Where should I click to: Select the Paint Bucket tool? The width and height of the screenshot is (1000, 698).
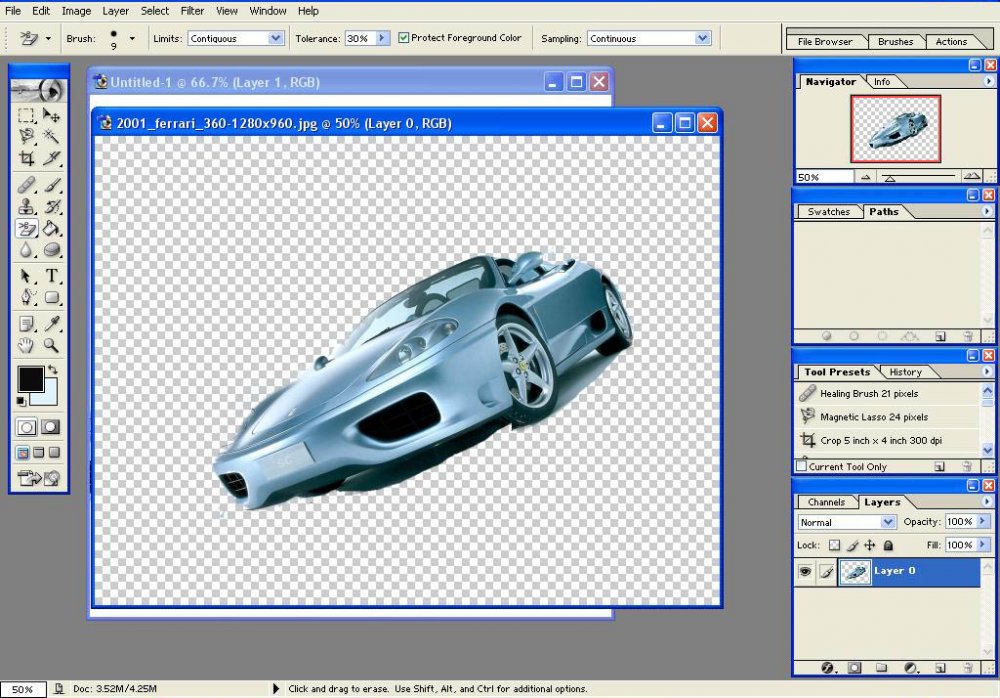pos(51,228)
